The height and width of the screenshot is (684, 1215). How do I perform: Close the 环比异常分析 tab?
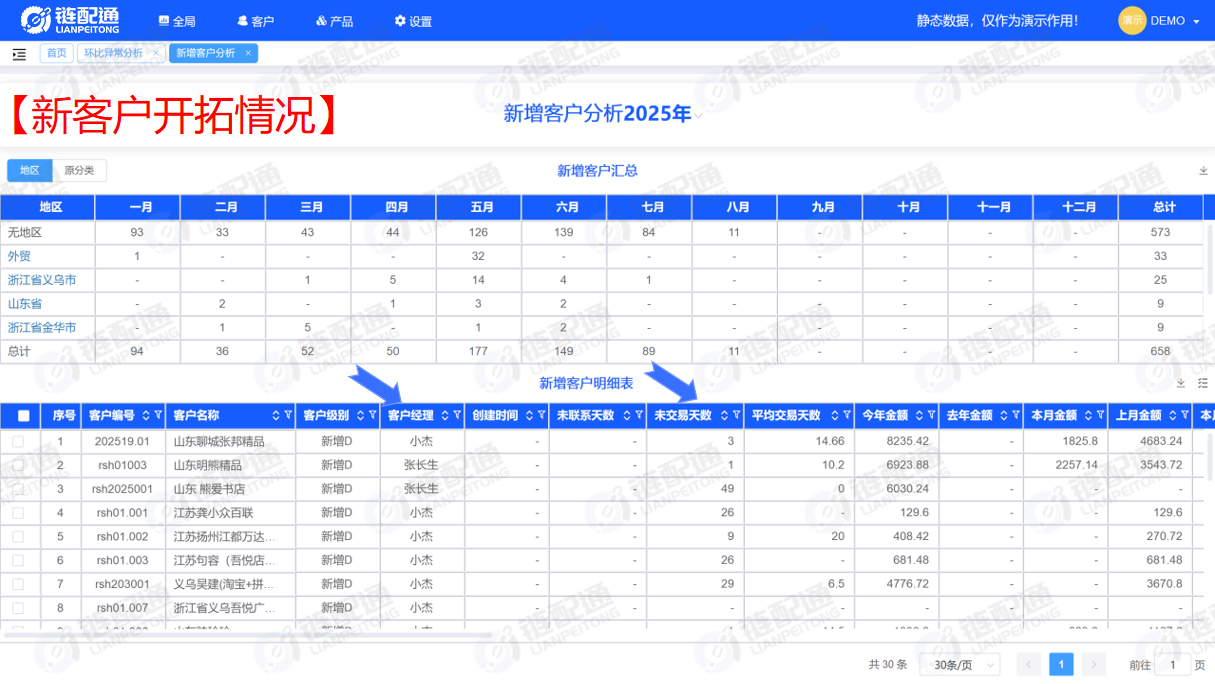pos(156,53)
